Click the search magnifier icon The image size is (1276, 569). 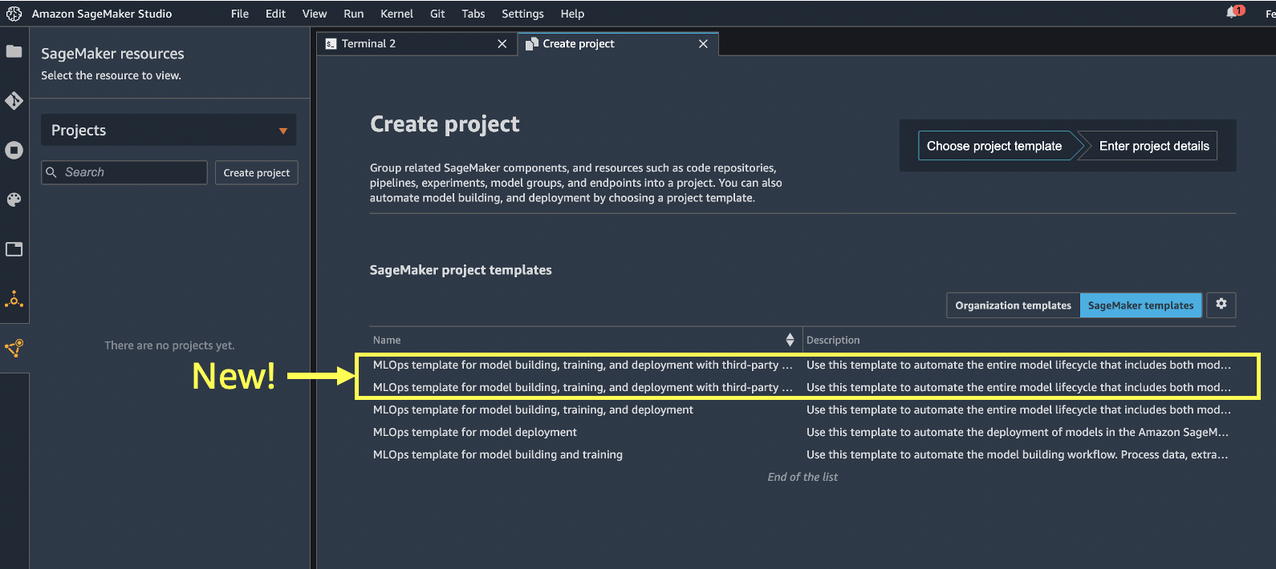pos(52,172)
